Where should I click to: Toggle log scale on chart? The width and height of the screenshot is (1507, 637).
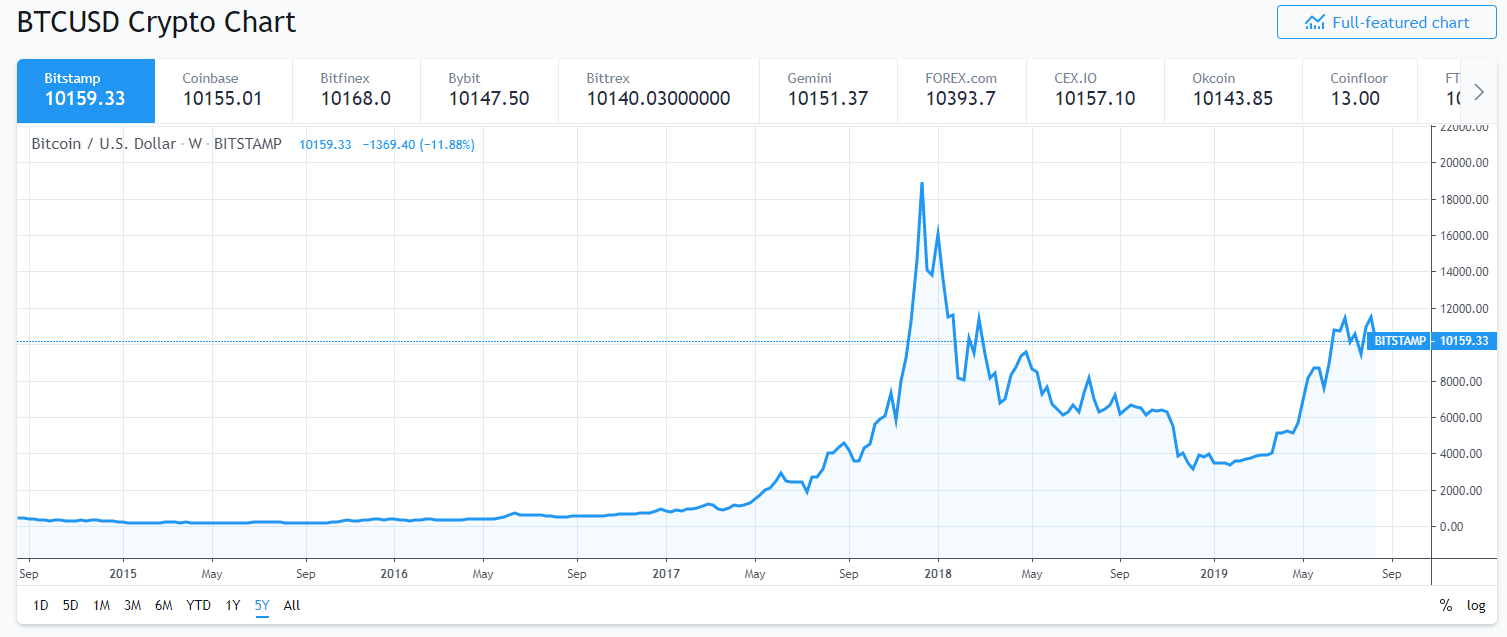point(1476,605)
